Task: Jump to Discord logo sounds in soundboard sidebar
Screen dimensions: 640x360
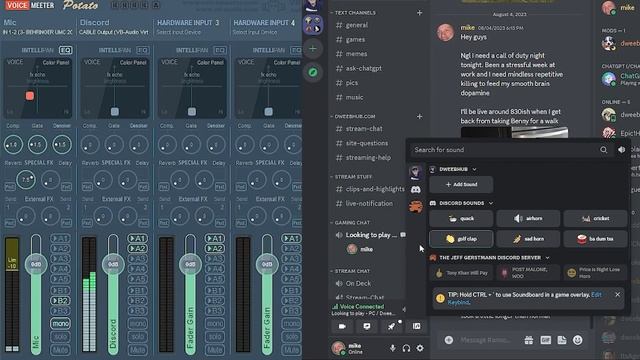Action: pyautogui.click(x=416, y=189)
